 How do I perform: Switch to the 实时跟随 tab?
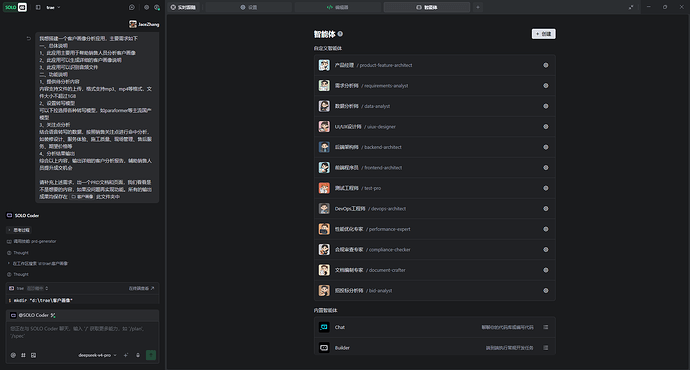click(x=183, y=7)
